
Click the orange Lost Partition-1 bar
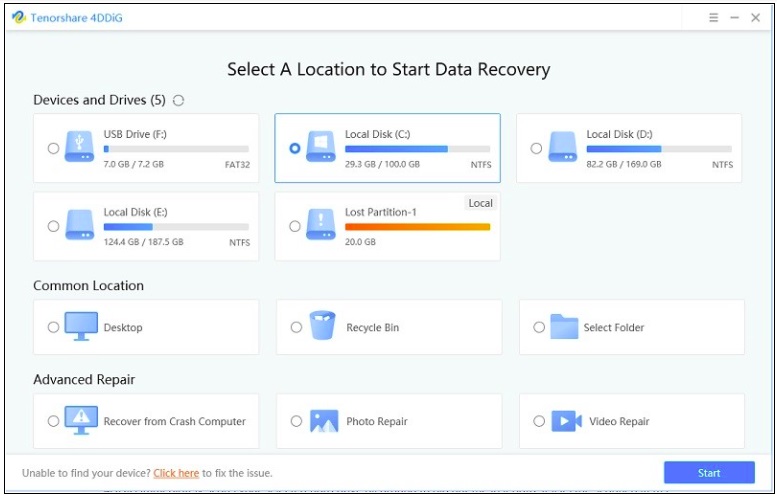(x=417, y=227)
